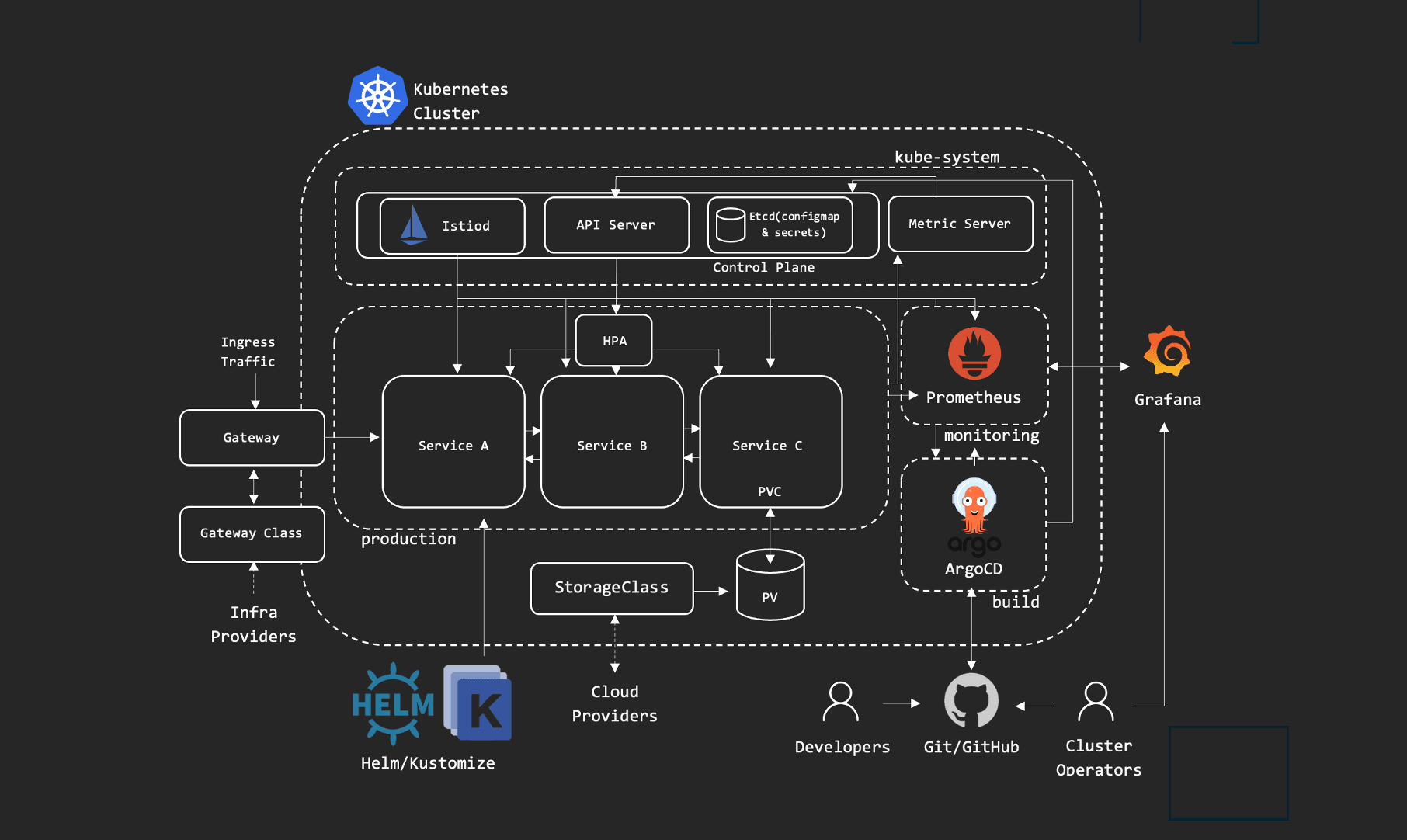Screen dimensions: 1407x840
Task: Select the PV storage cylinder
Action: coord(770,585)
